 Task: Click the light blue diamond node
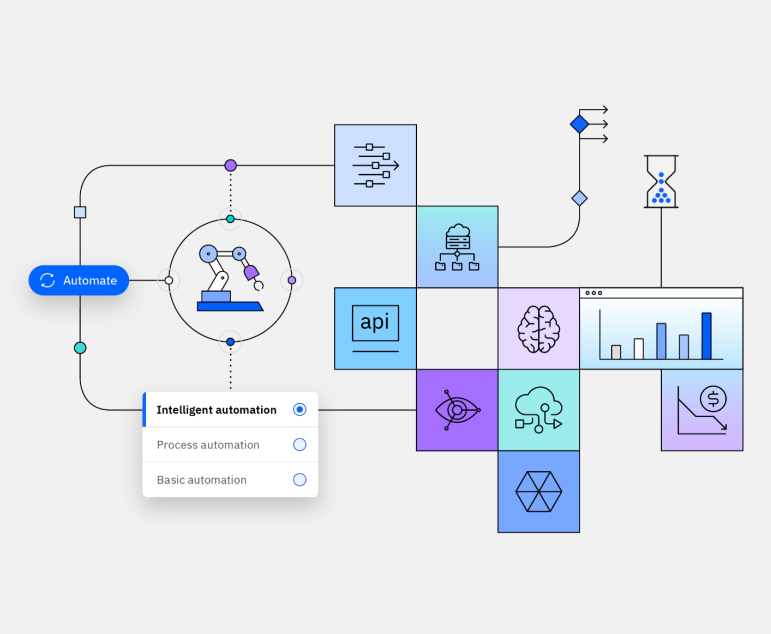(580, 198)
